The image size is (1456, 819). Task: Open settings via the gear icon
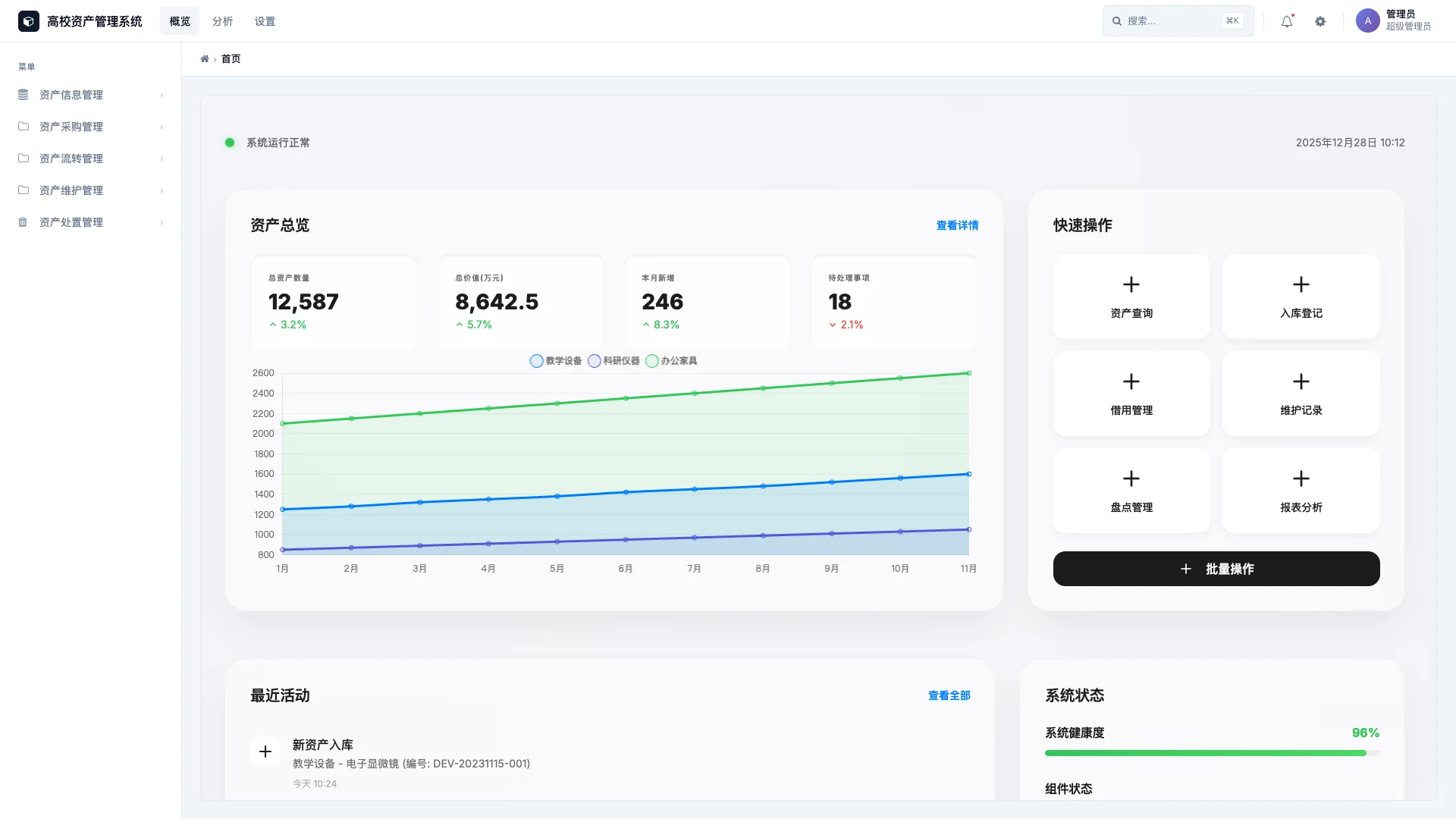(x=1320, y=20)
